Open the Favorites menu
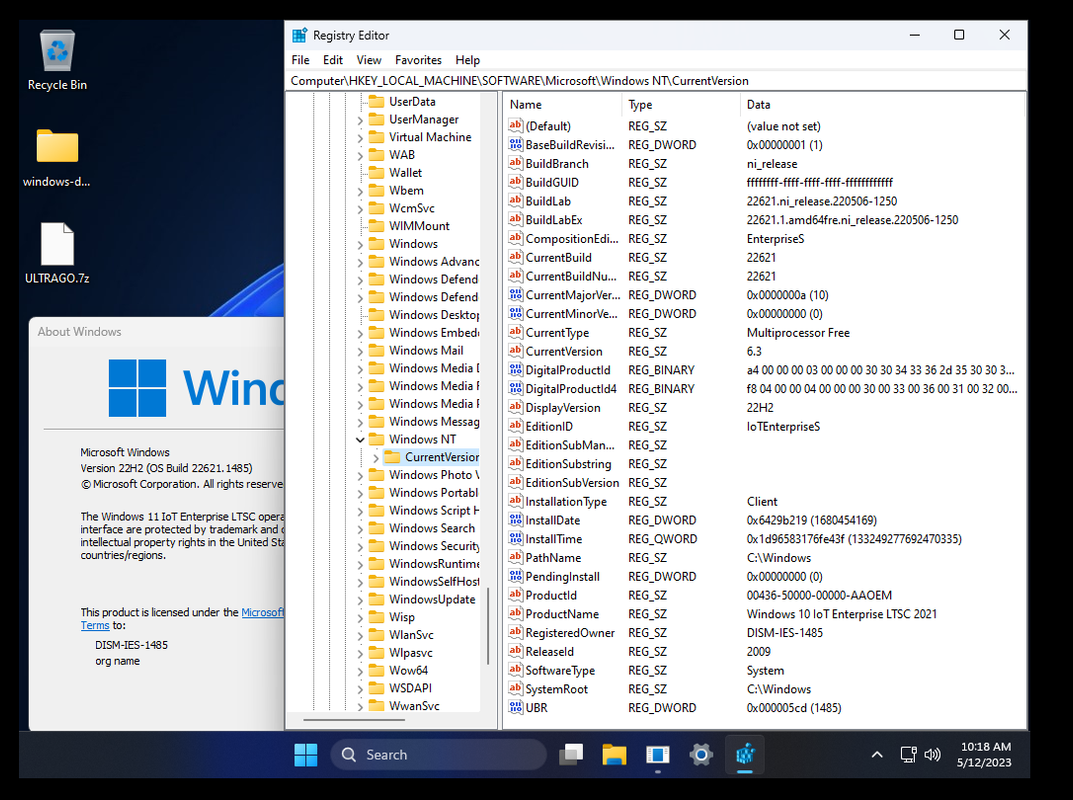 418,60
